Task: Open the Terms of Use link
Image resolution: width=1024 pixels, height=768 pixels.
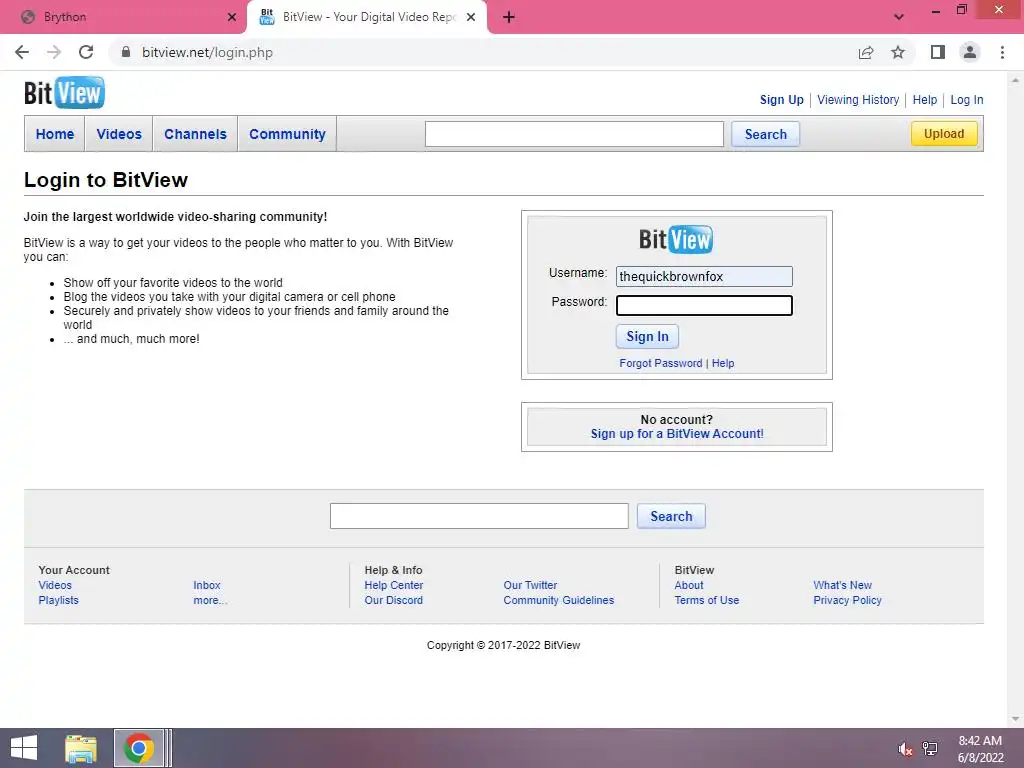Action: pyautogui.click(x=707, y=600)
